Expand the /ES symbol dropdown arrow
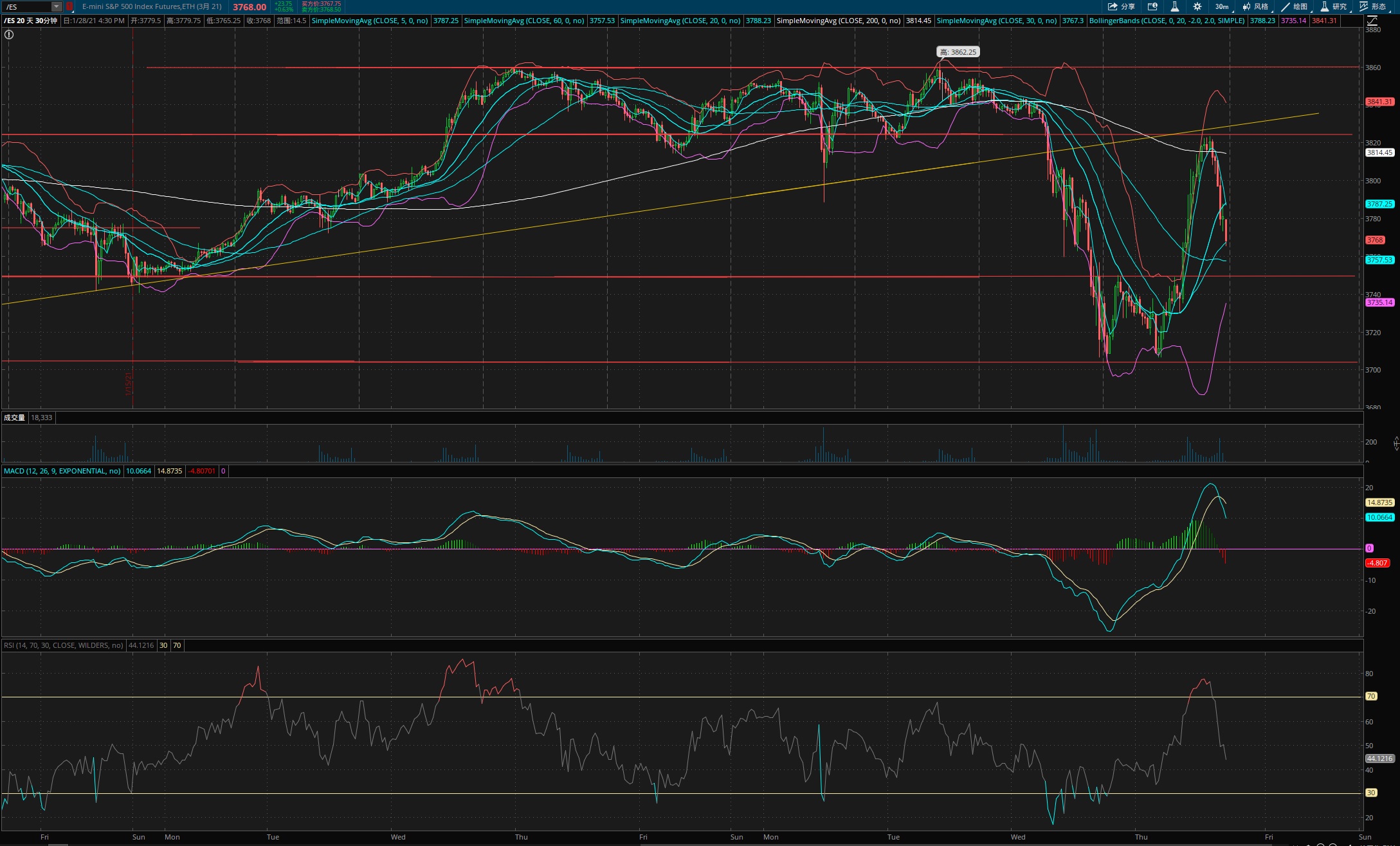This screenshot has height=846, width=1400. pos(57,6)
